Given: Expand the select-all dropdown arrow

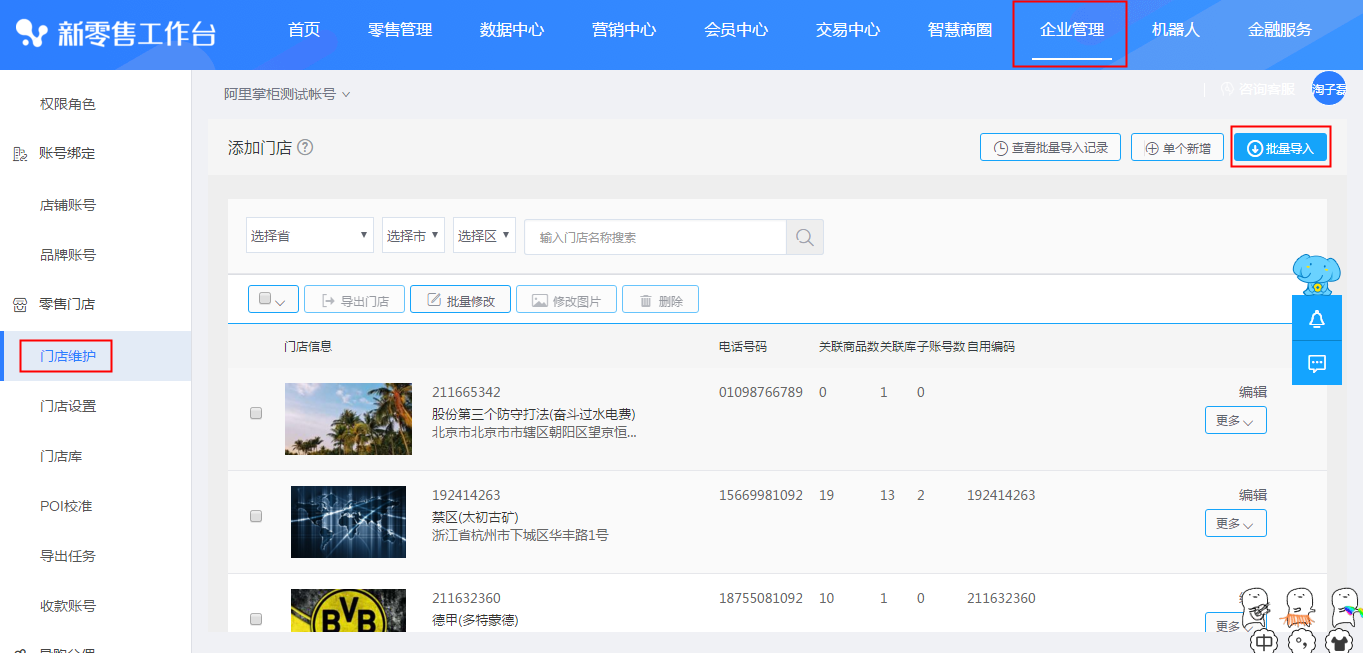Looking at the screenshot, I should (281, 301).
